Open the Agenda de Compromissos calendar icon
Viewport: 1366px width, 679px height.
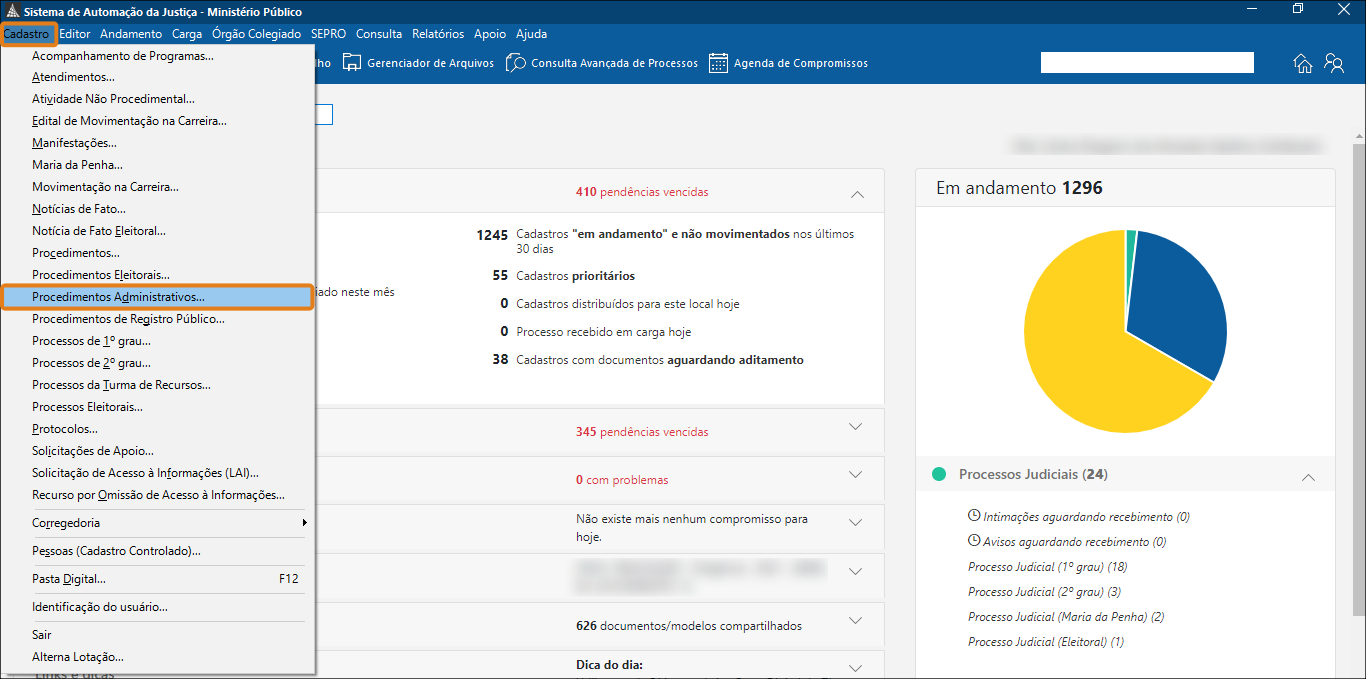[x=718, y=63]
